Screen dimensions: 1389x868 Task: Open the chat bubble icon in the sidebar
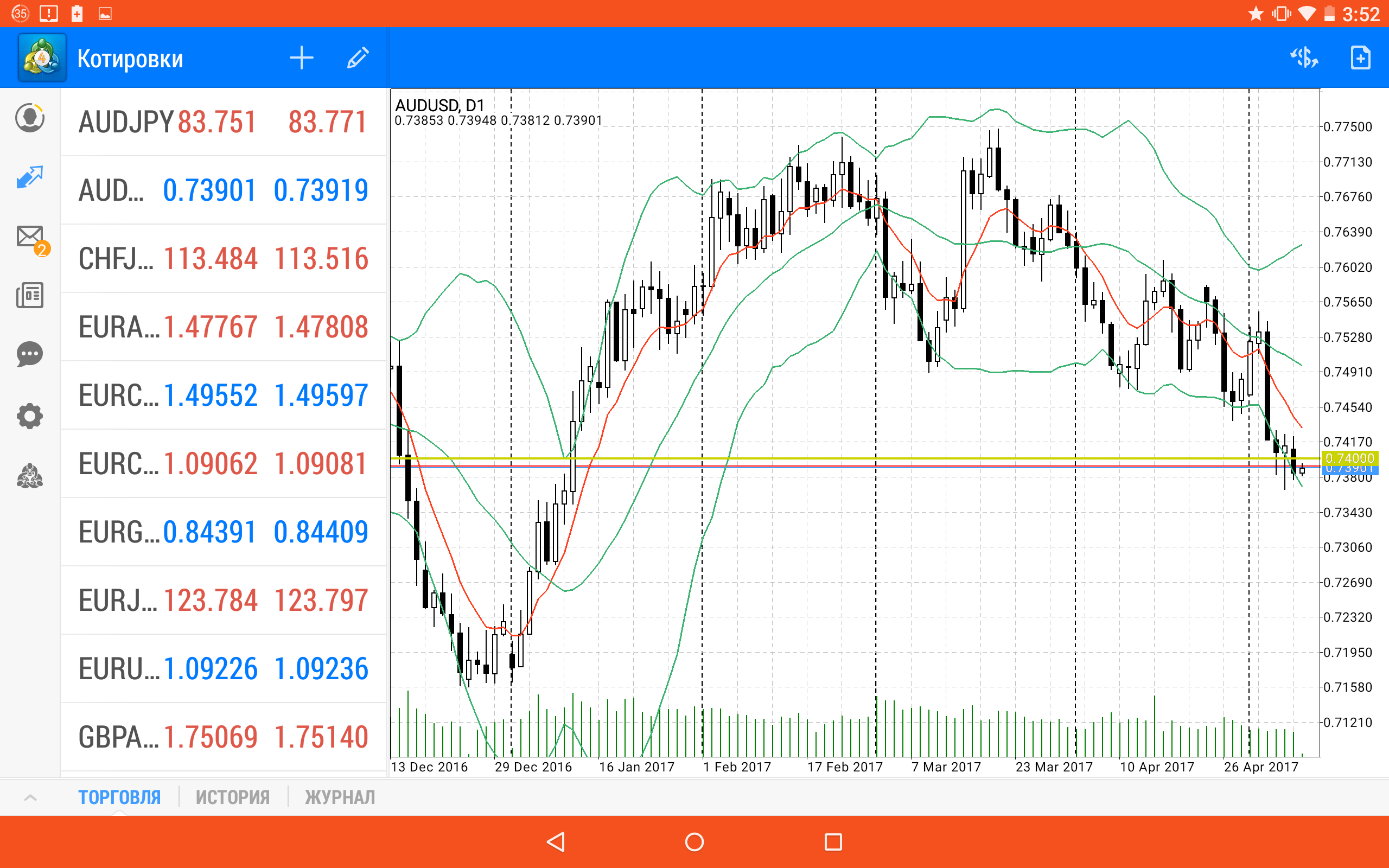click(x=30, y=355)
